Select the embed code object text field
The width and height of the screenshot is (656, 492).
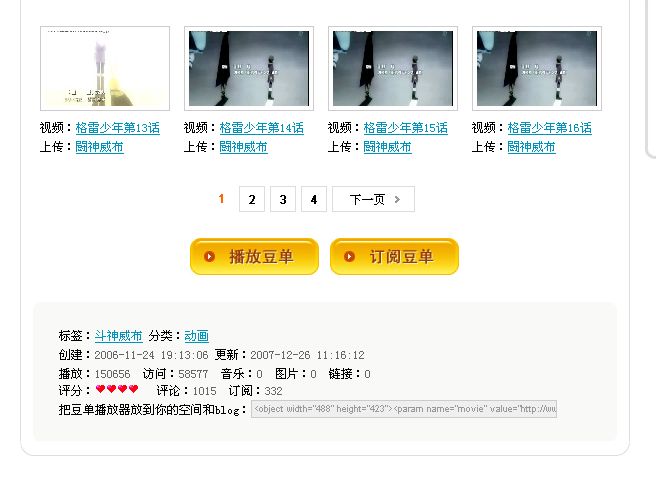(x=404, y=409)
